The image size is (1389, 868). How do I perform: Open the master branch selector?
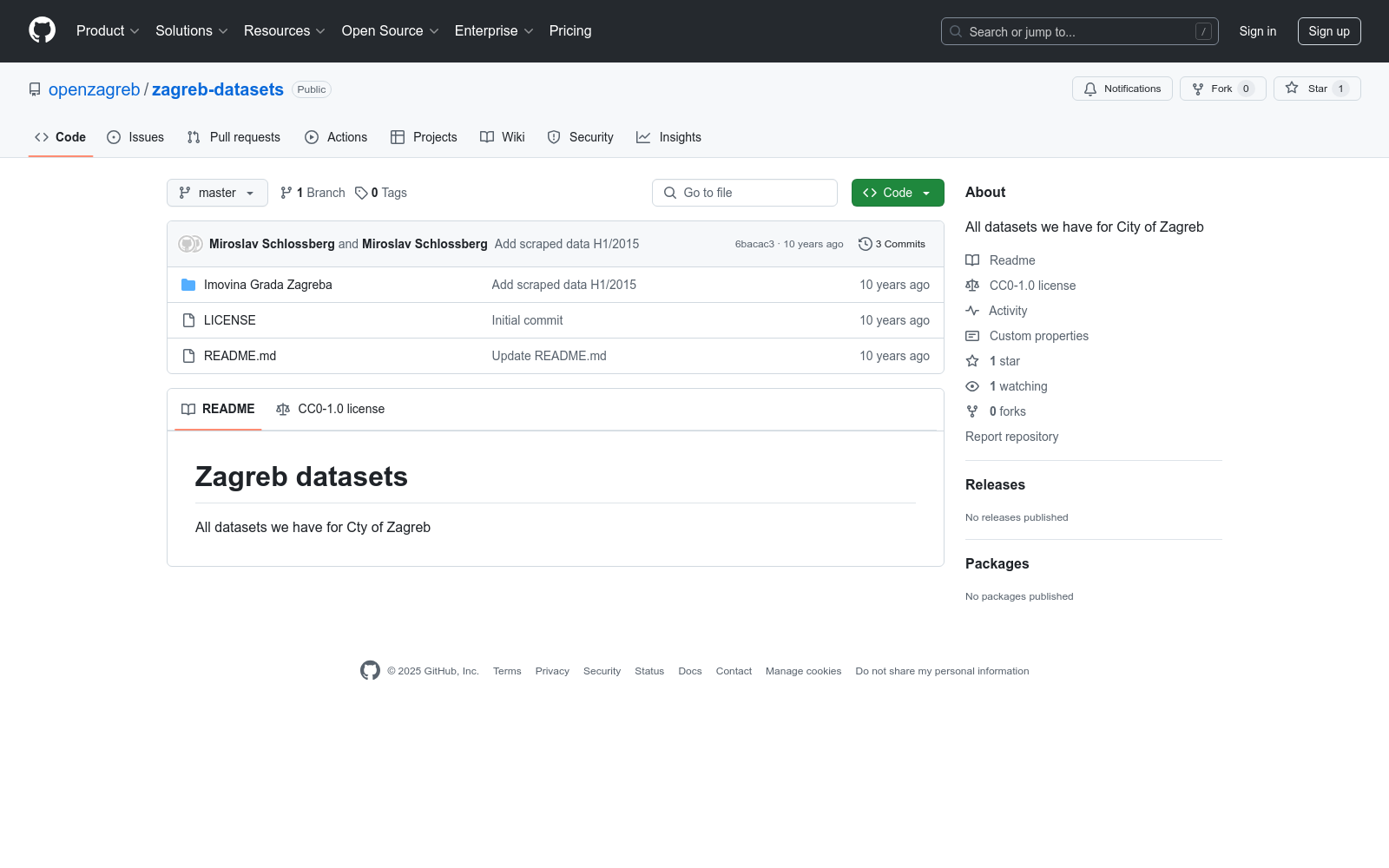click(x=217, y=193)
